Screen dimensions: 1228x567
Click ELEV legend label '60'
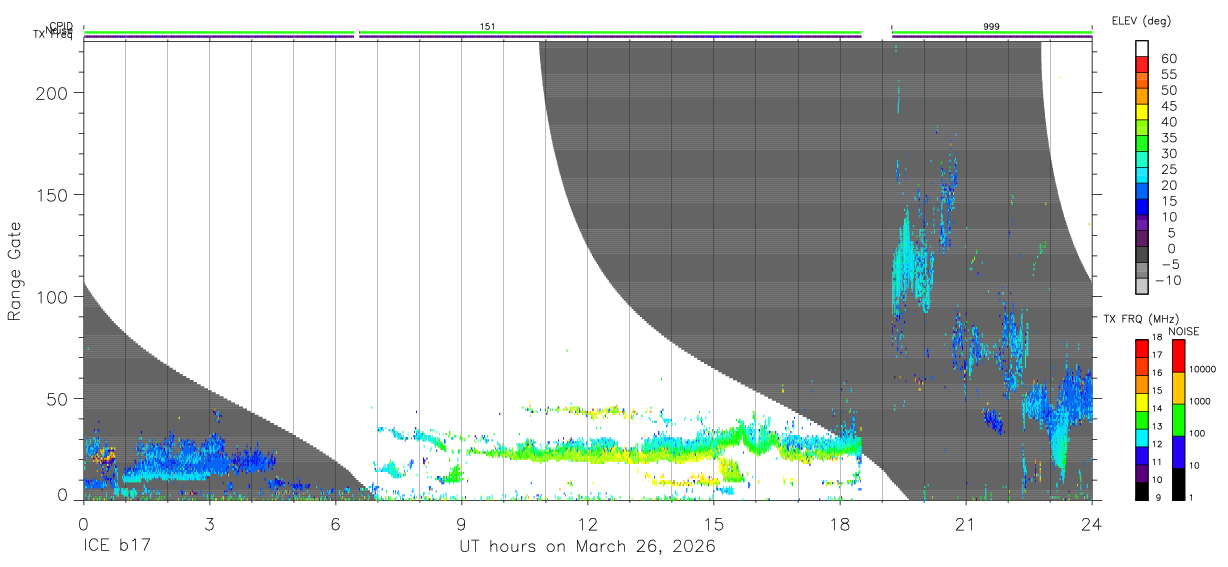point(1171,58)
